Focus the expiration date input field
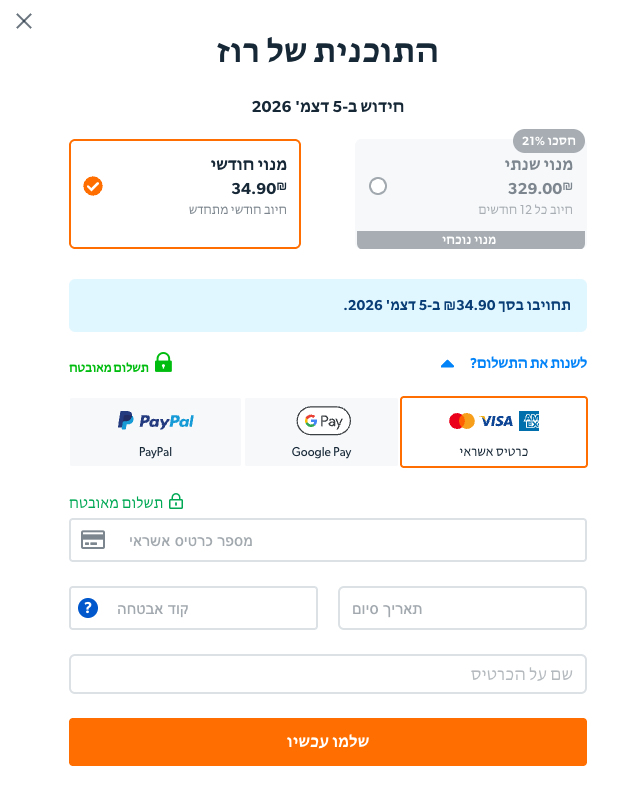This screenshot has height=786, width=634. point(462,608)
